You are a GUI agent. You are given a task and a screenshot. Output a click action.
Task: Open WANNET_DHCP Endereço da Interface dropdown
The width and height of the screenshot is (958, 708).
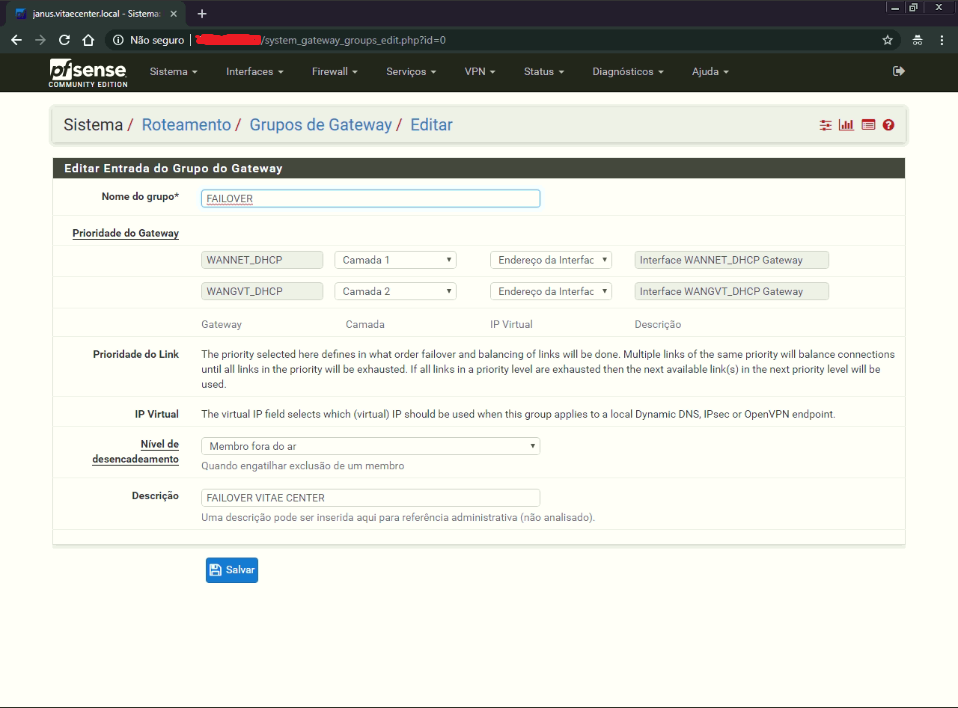click(x=550, y=260)
